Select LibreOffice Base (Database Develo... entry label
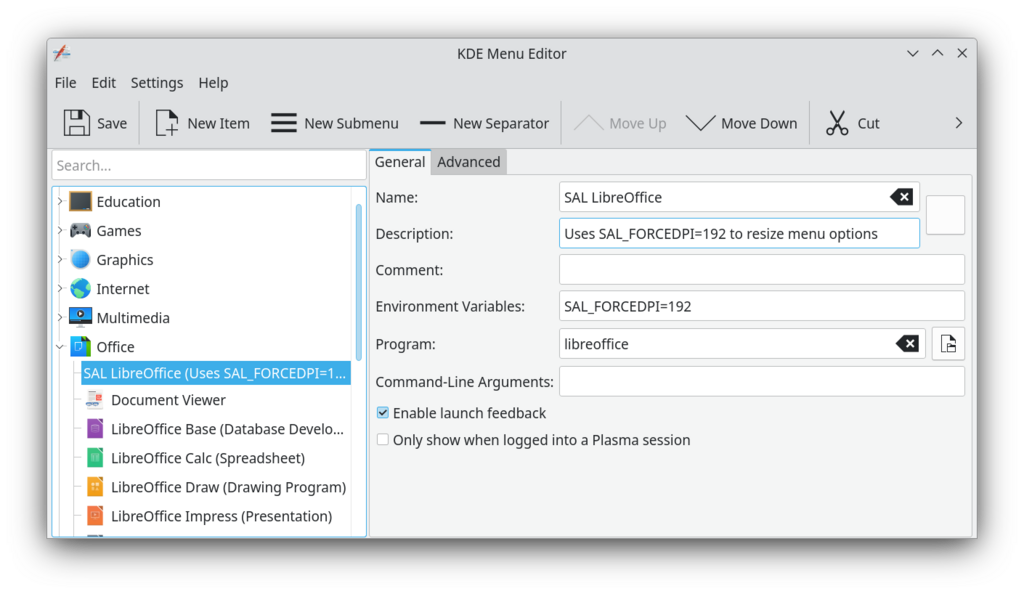The height and width of the screenshot is (594, 1024). (227, 429)
